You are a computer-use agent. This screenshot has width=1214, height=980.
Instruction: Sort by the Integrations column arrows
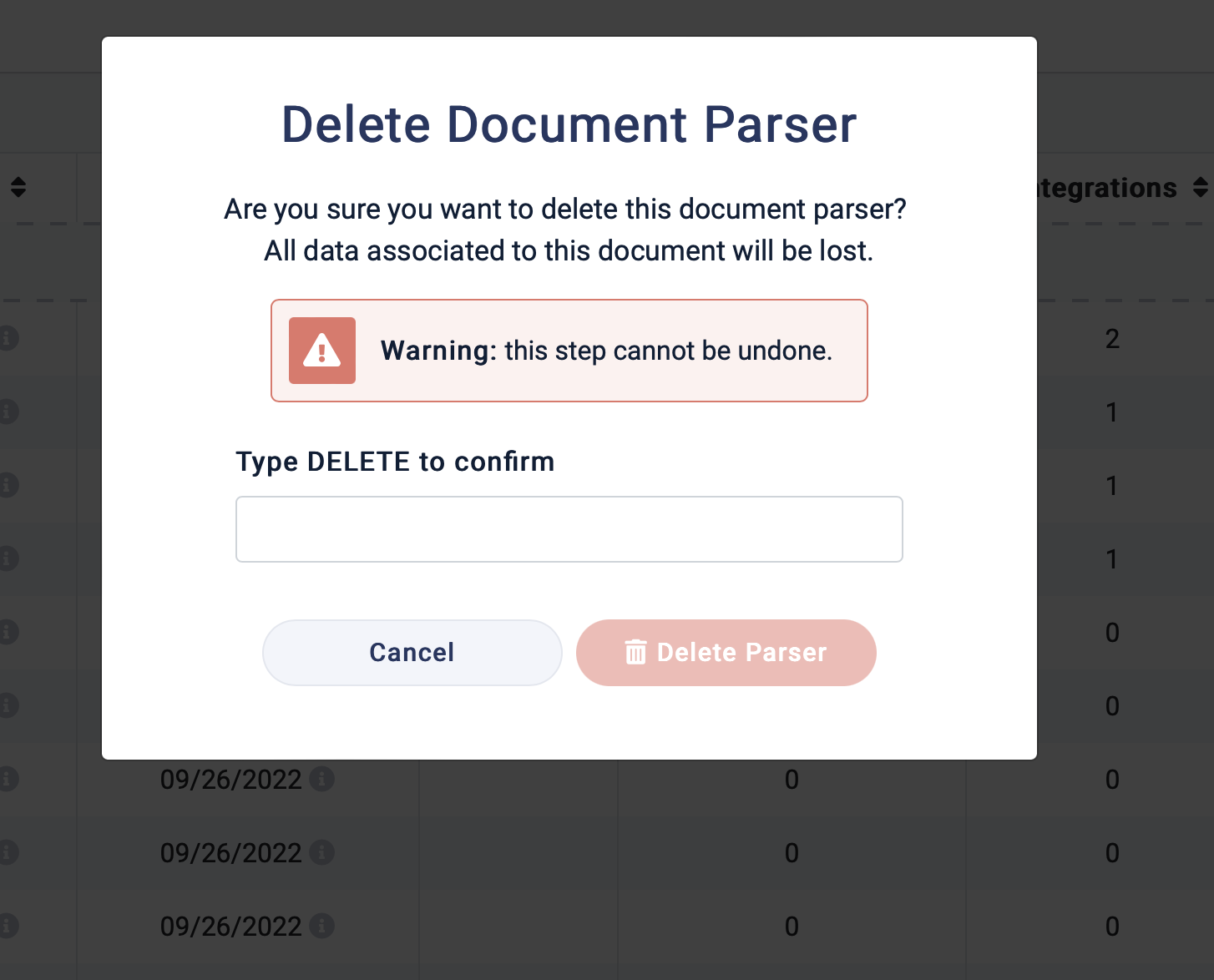[x=1200, y=188]
